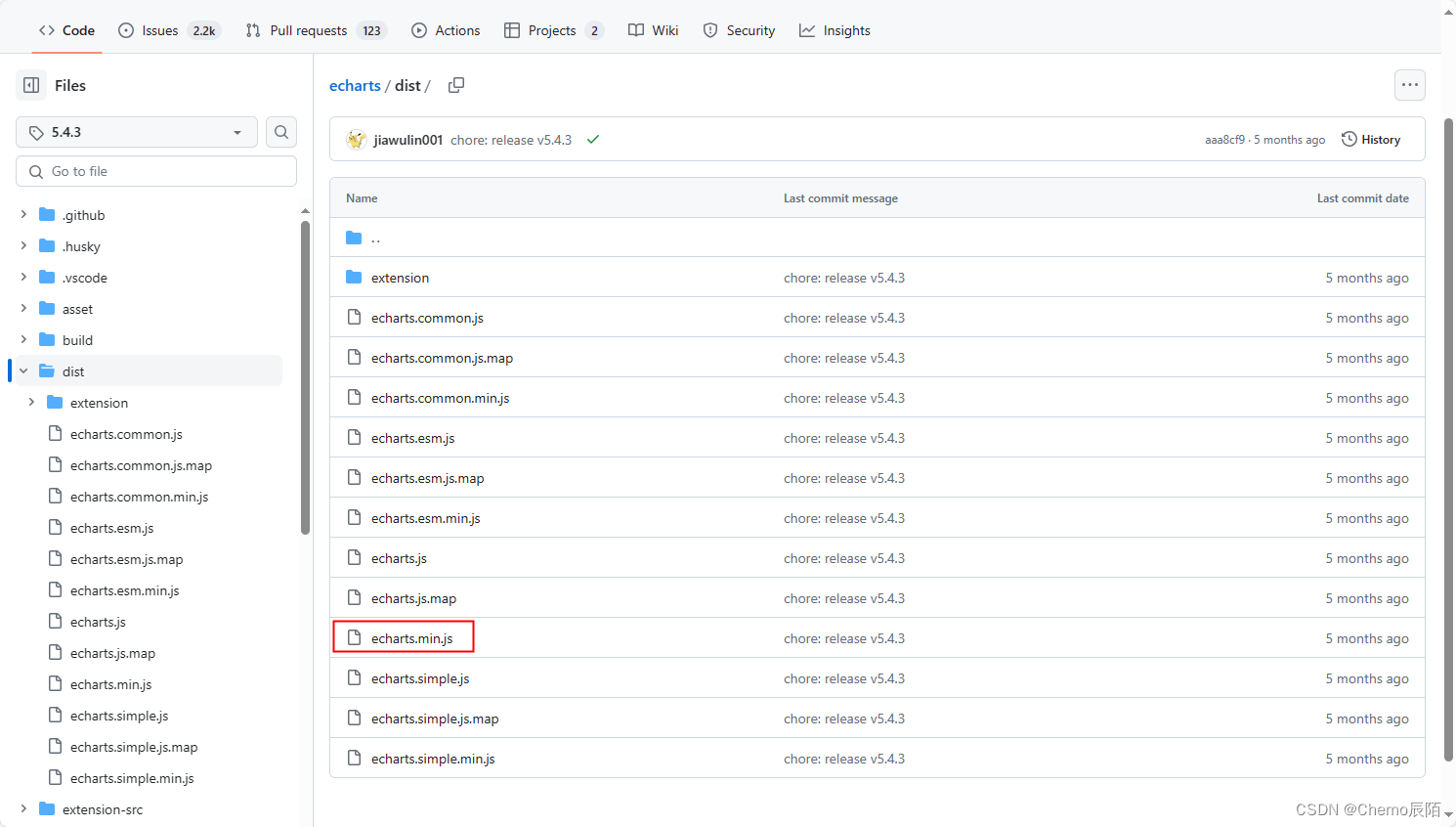The height and width of the screenshot is (827, 1456).
Task: Click the parent directory '..' folder icon
Action: point(354,237)
